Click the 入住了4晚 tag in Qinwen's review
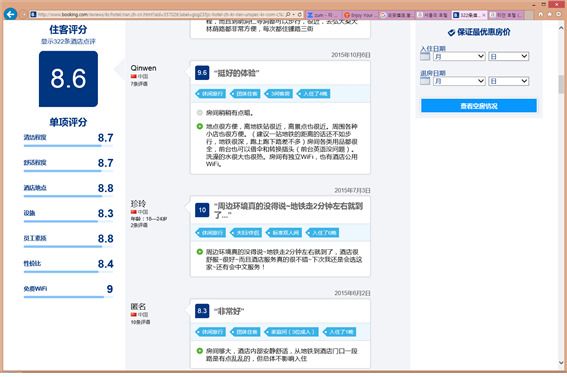The image size is (567, 377). click(x=313, y=94)
